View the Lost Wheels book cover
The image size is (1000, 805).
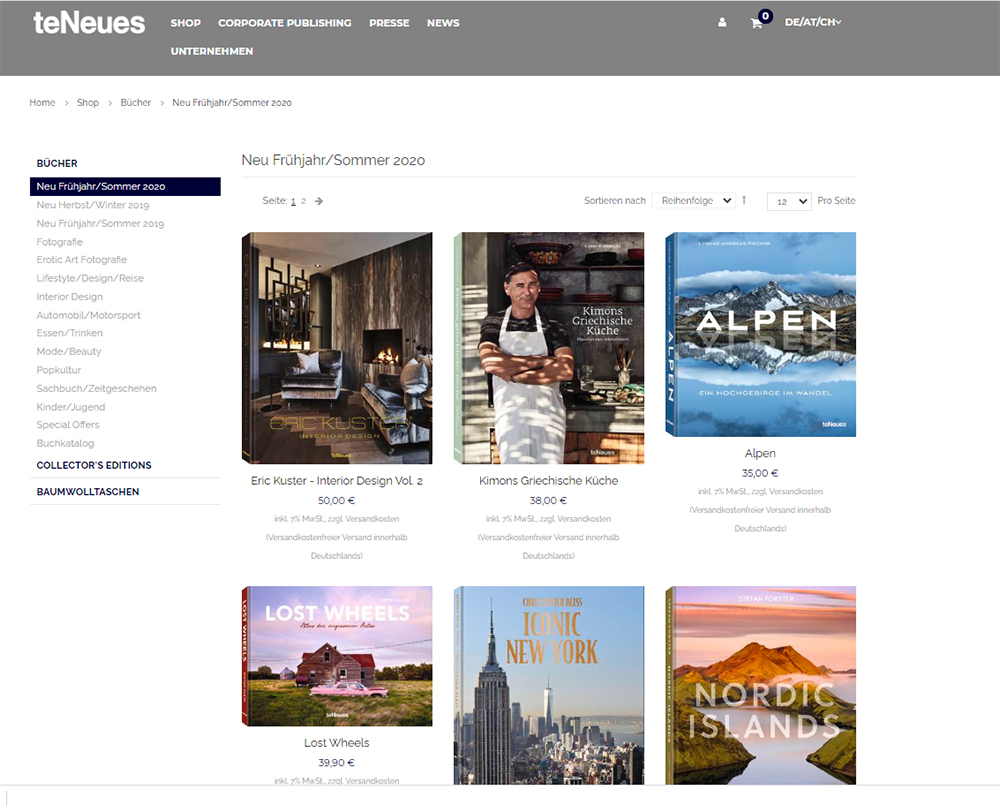[x=337, y=656]
